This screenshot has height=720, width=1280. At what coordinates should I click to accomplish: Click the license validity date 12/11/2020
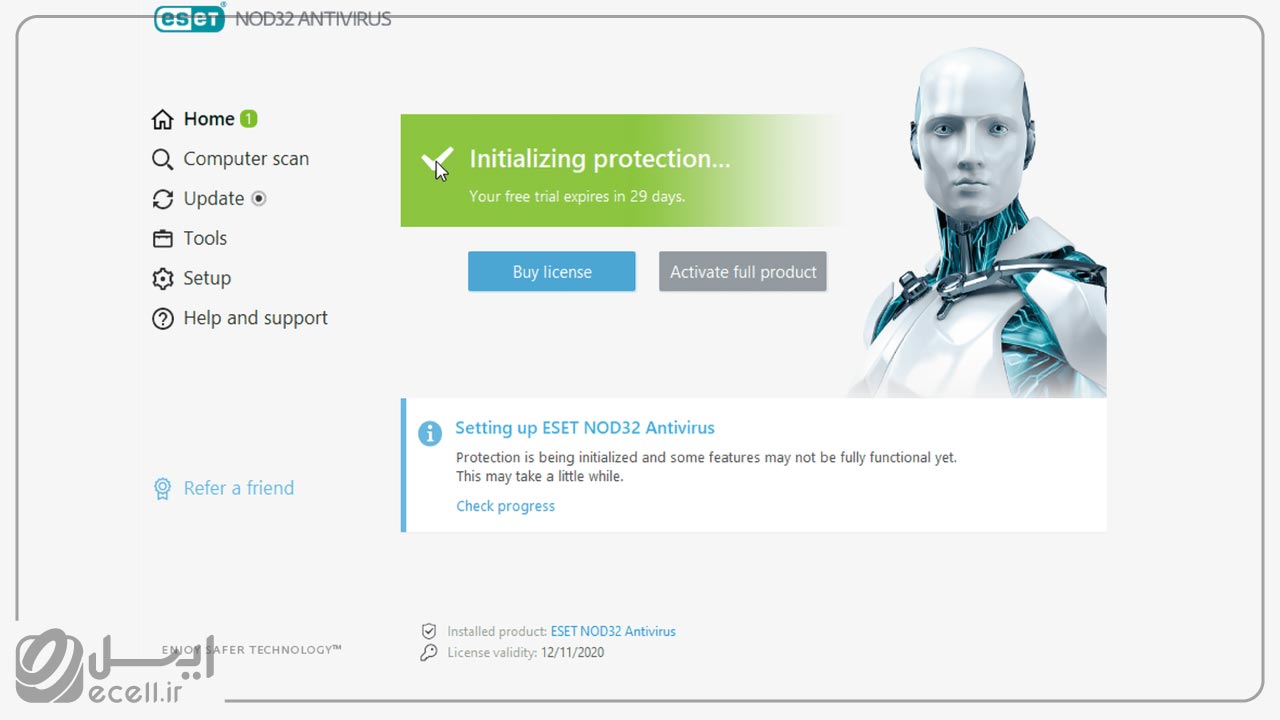572,653
